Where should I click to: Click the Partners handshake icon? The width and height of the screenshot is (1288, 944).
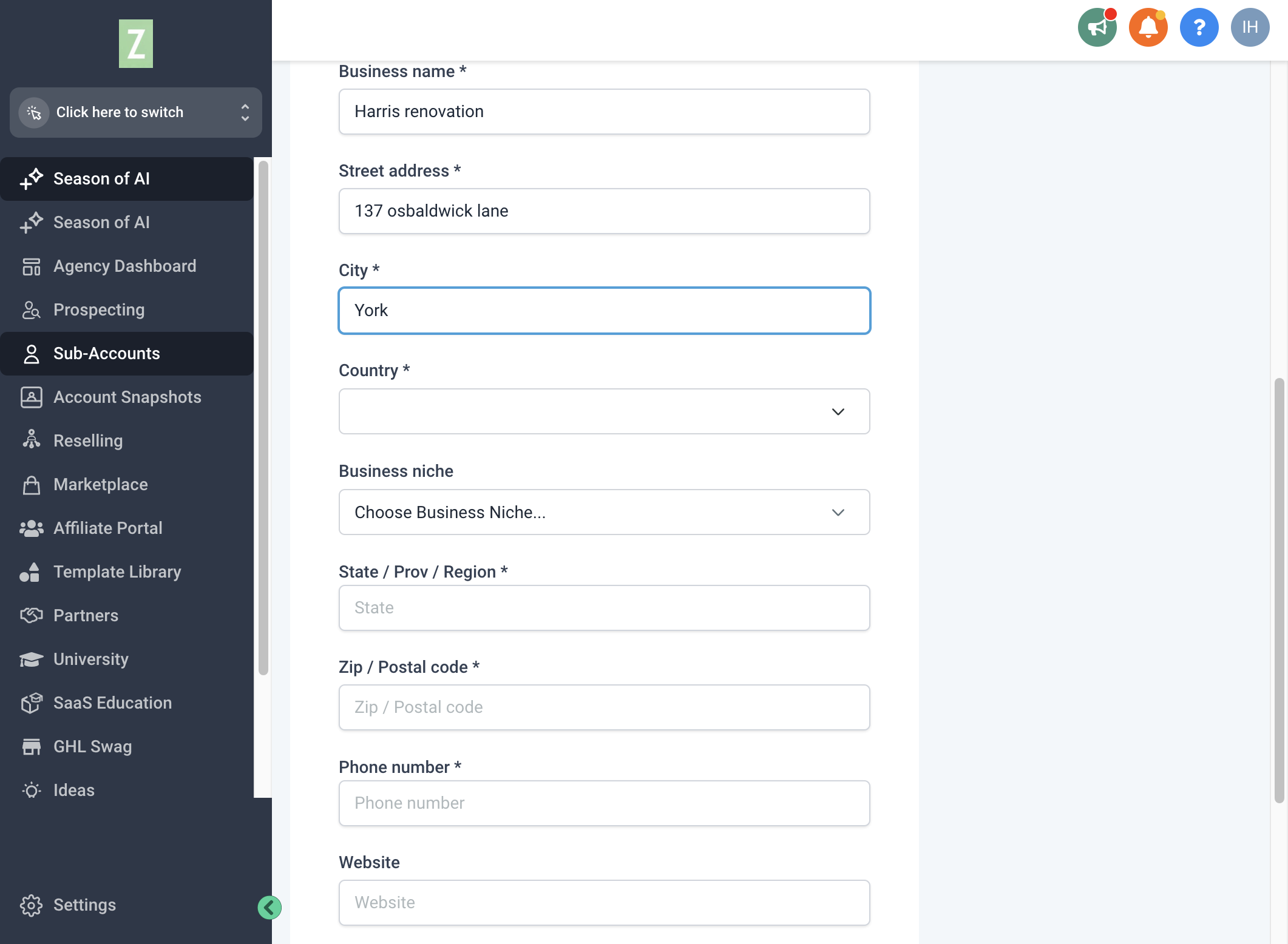click(31, 616)
